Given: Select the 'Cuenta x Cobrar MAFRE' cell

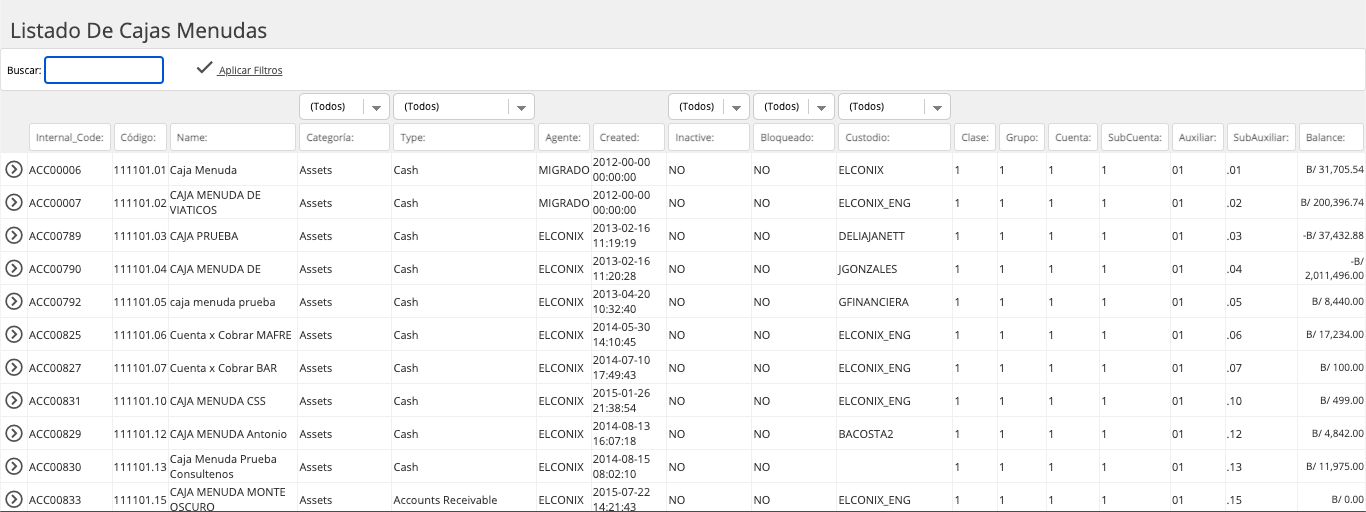Looking at the screenshot, I should [x=231, y=335].
